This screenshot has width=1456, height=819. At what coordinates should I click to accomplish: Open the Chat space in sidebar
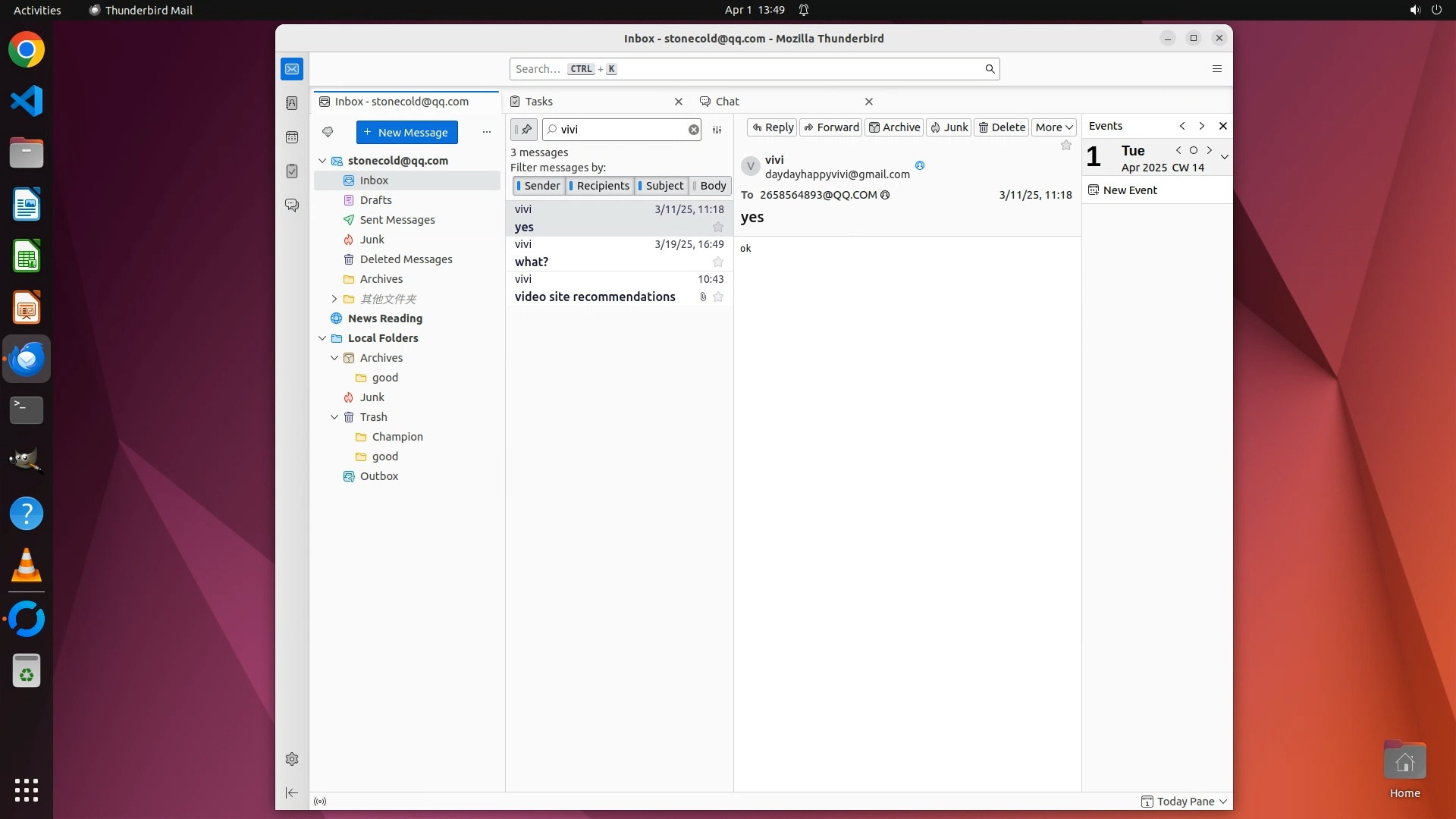coord(292,206)
